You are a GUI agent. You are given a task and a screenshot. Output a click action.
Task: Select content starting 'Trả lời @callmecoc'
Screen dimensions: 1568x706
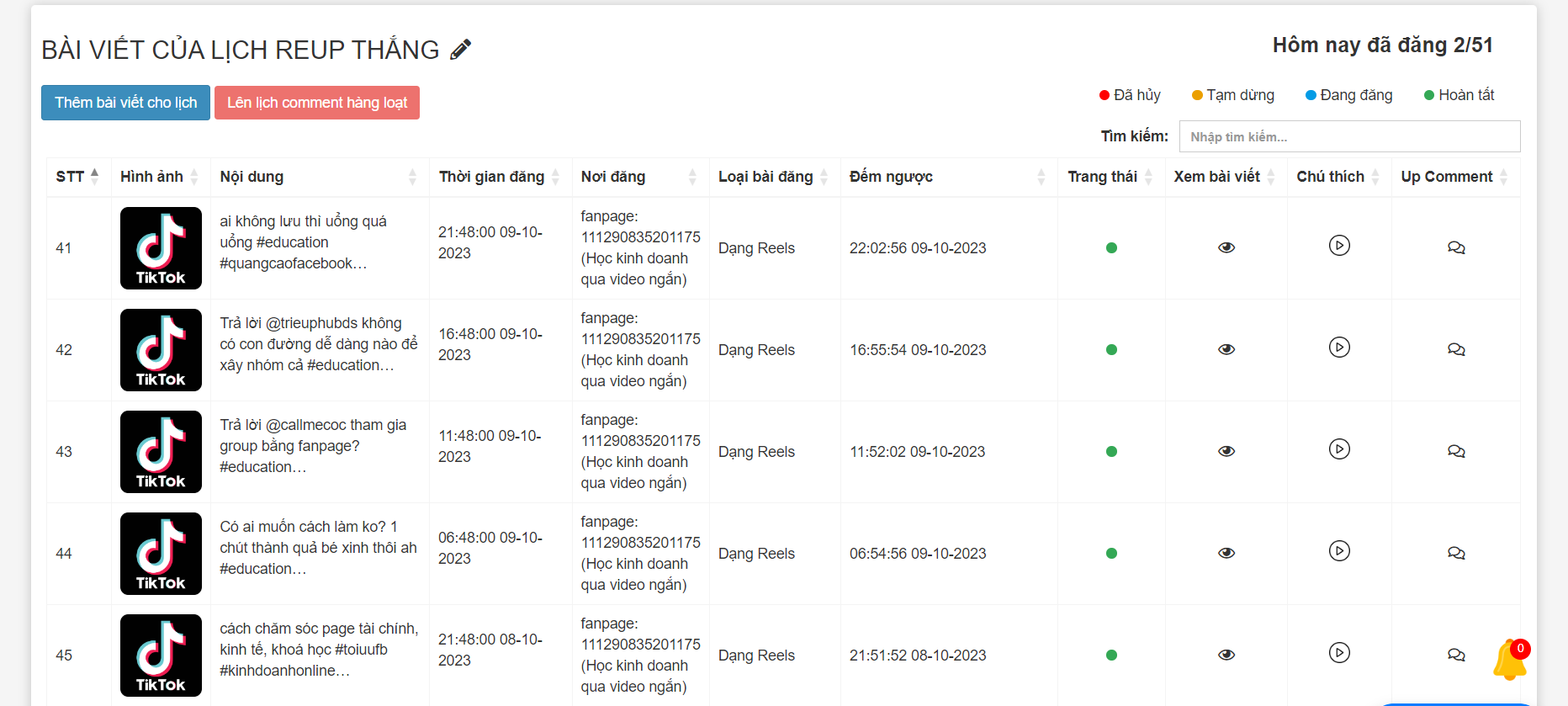(x=313, y=446)
